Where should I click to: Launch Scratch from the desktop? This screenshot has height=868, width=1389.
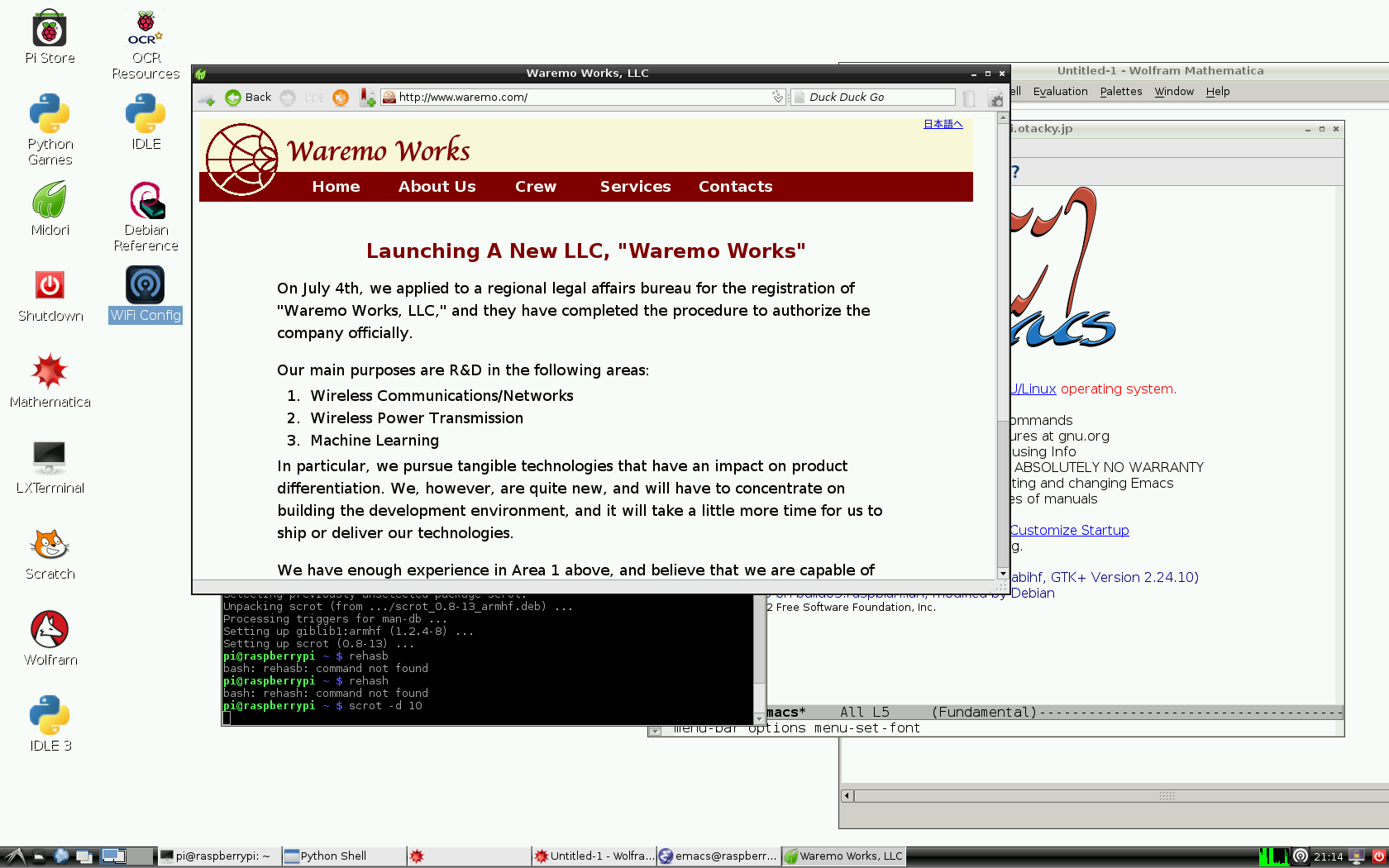50,553
